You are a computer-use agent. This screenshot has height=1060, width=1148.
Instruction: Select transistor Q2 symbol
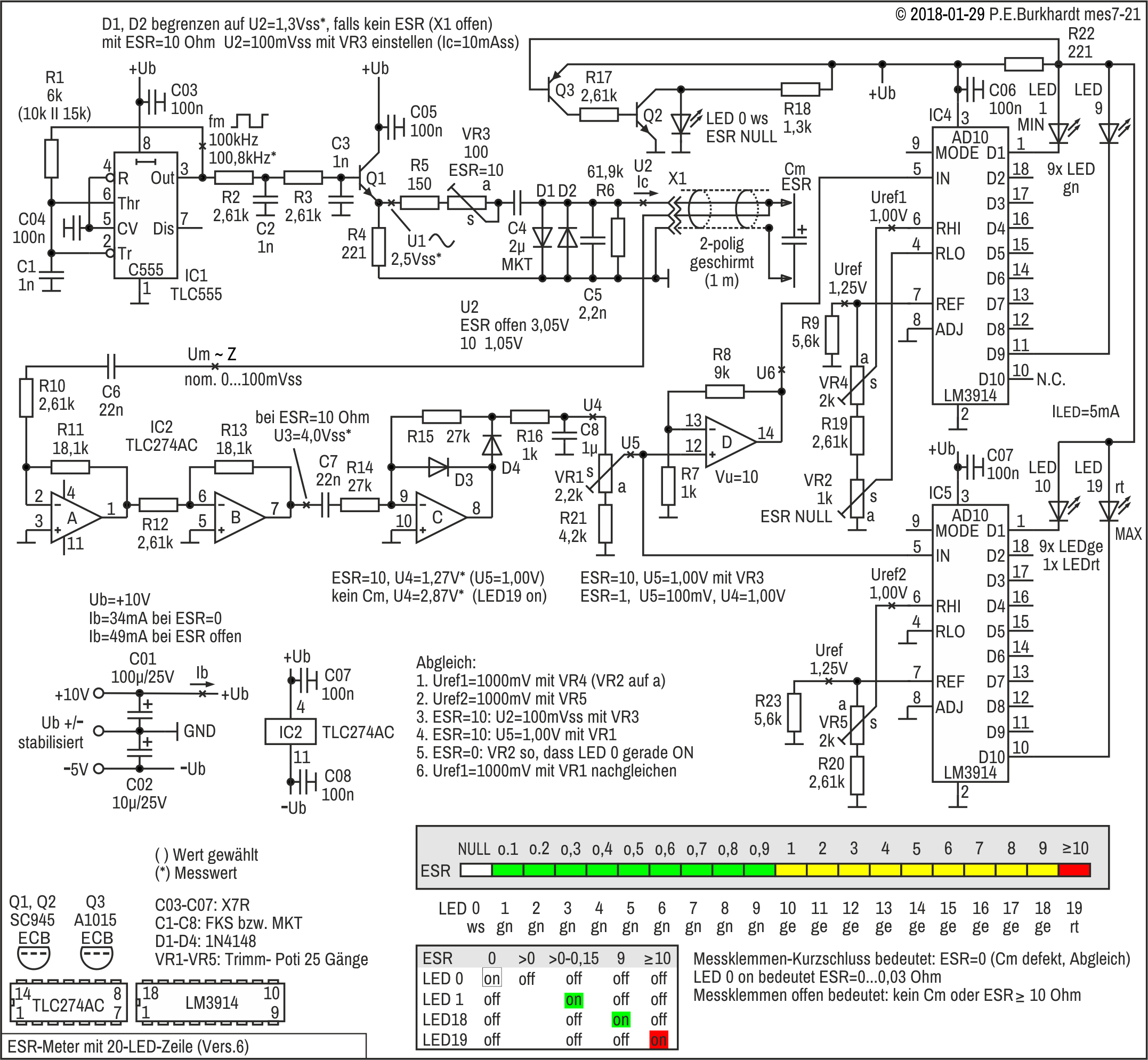coord(645,115)
